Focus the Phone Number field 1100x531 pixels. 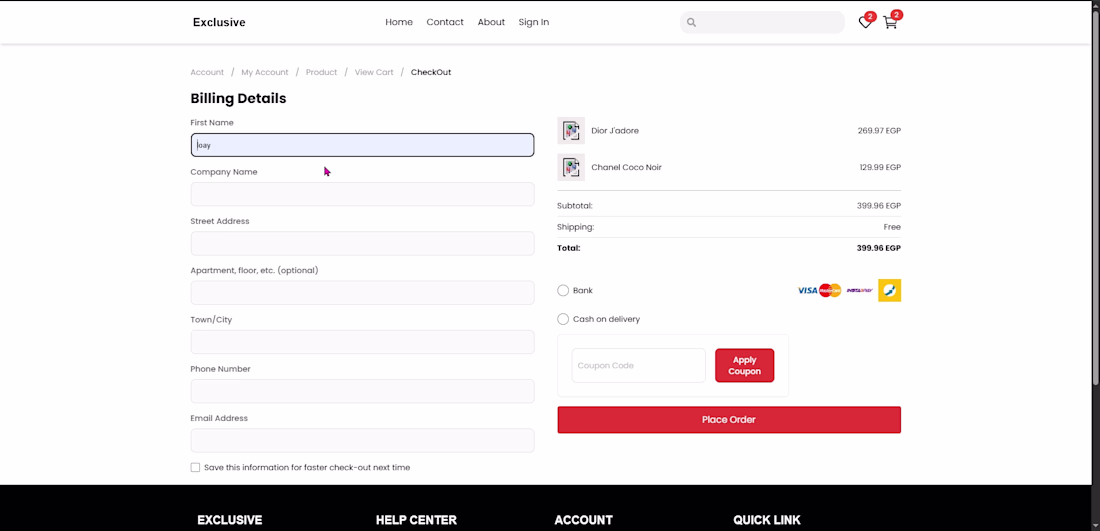click(x=362, y=391)
